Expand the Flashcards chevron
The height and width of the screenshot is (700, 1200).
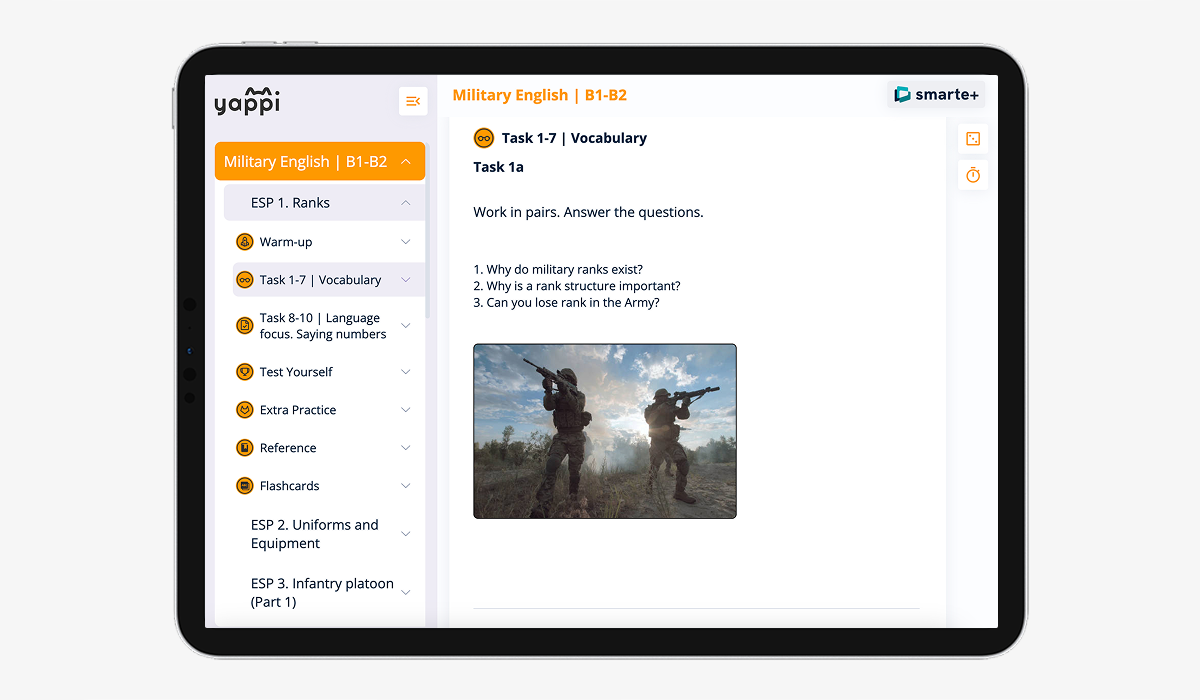click(x=405, y=486)
